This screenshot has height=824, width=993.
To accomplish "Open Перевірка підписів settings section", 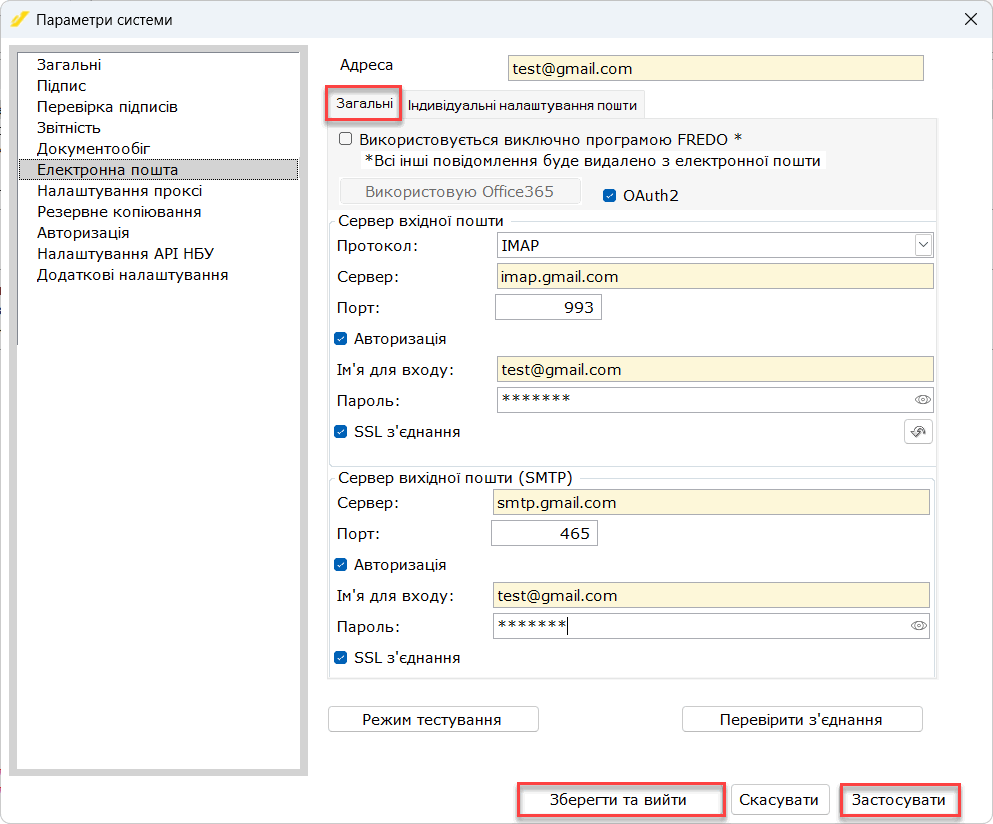I will pos(107,106).
